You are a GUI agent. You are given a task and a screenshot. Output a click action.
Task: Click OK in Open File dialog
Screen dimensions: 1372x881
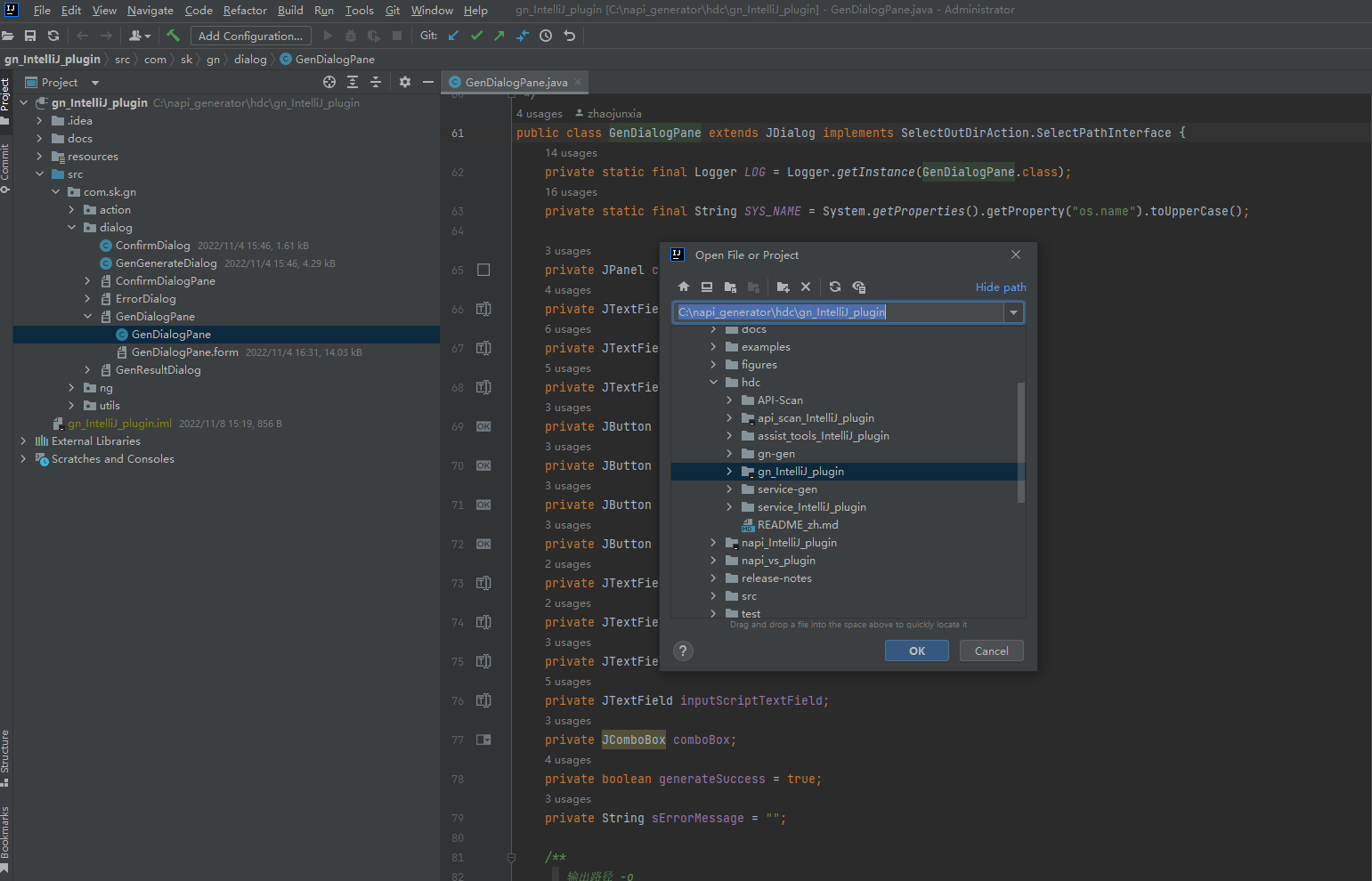(x=917, y=651)
